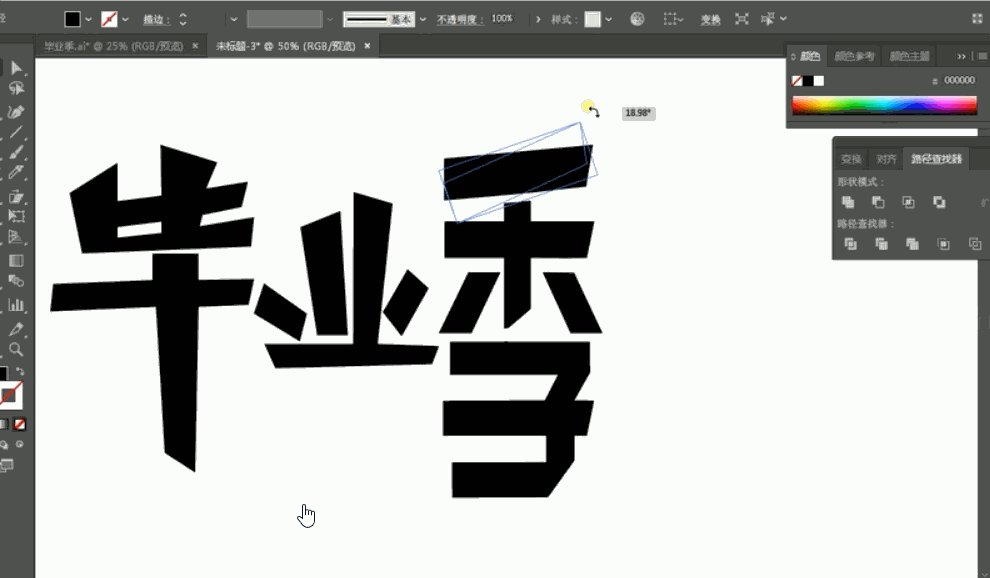Viewport: 990px width, 578px height.
Task: Open the fill color dropdown arrow
Action: pyautogui.click(x=88, y=20)
